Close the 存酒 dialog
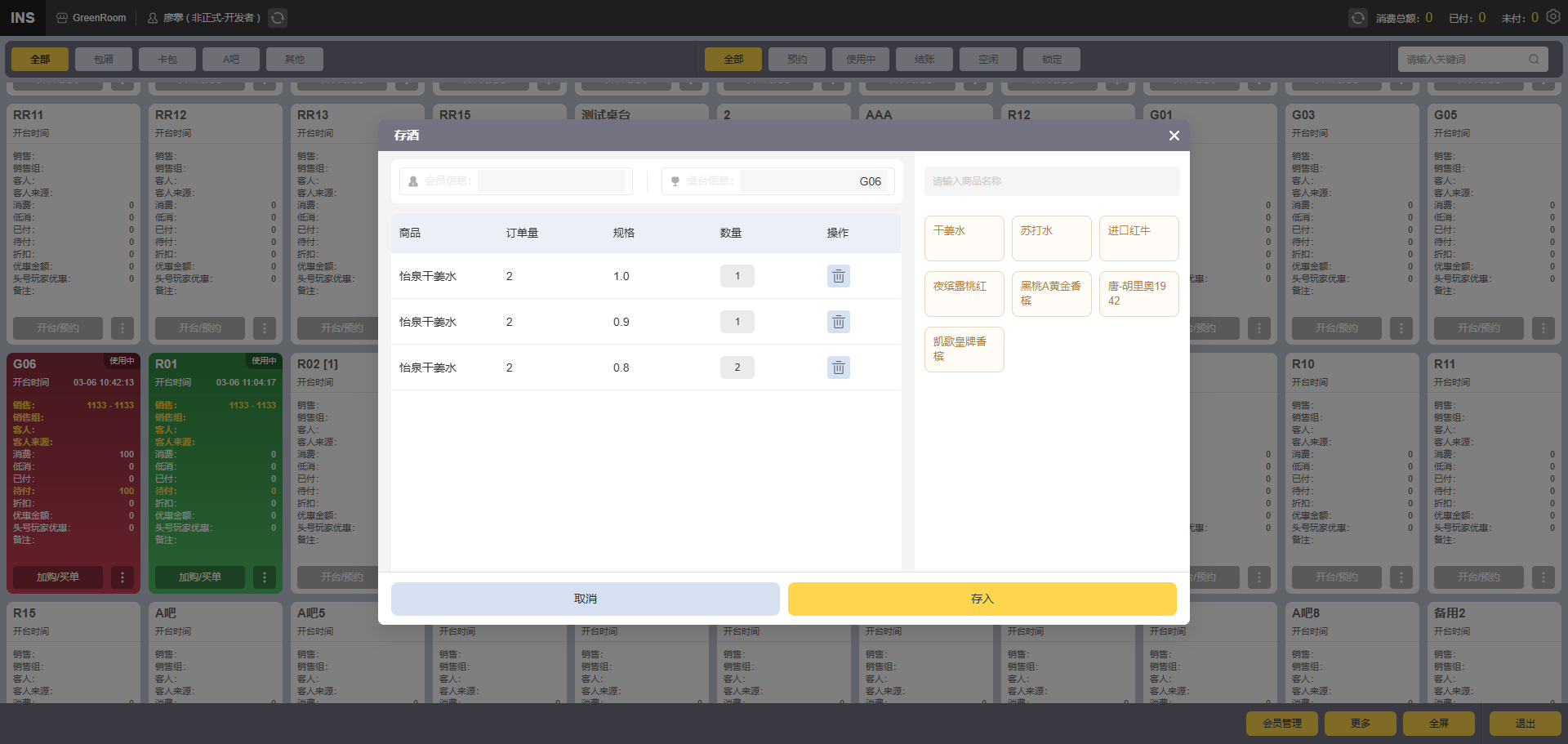 click(1174, 136)
